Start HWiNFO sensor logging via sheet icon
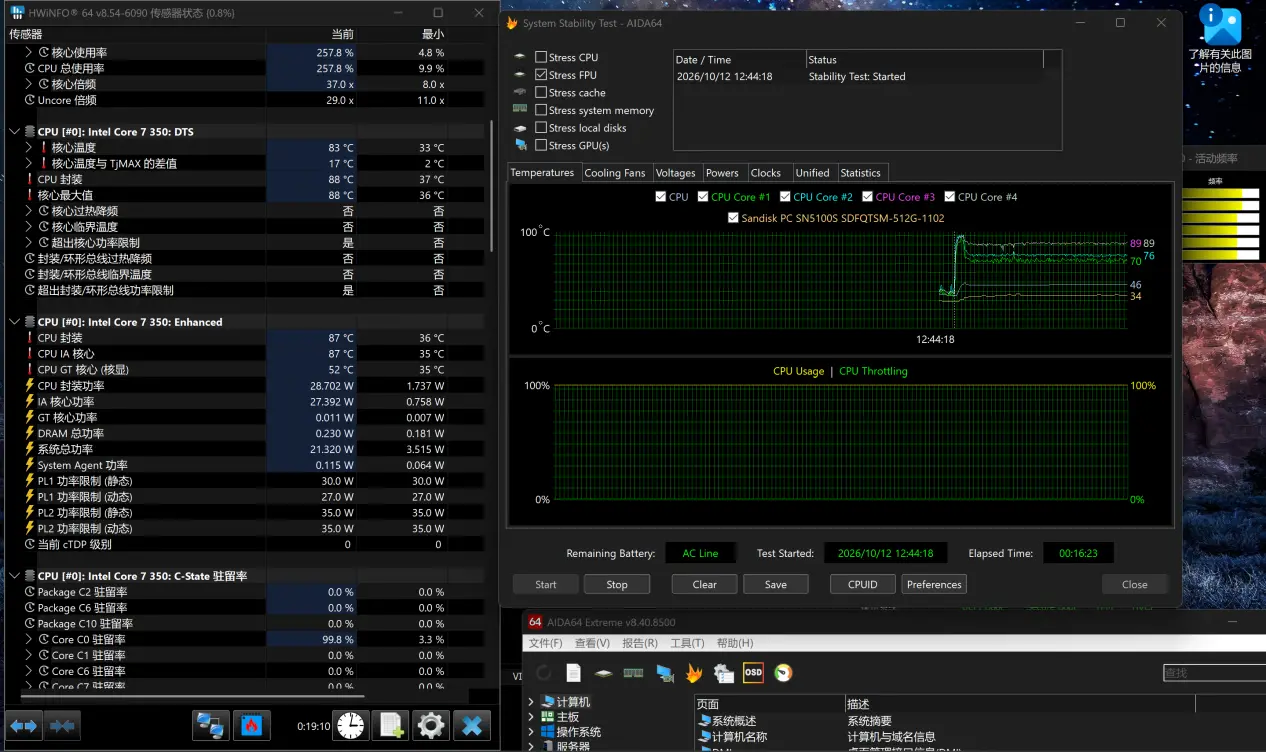 click(391, 725)
